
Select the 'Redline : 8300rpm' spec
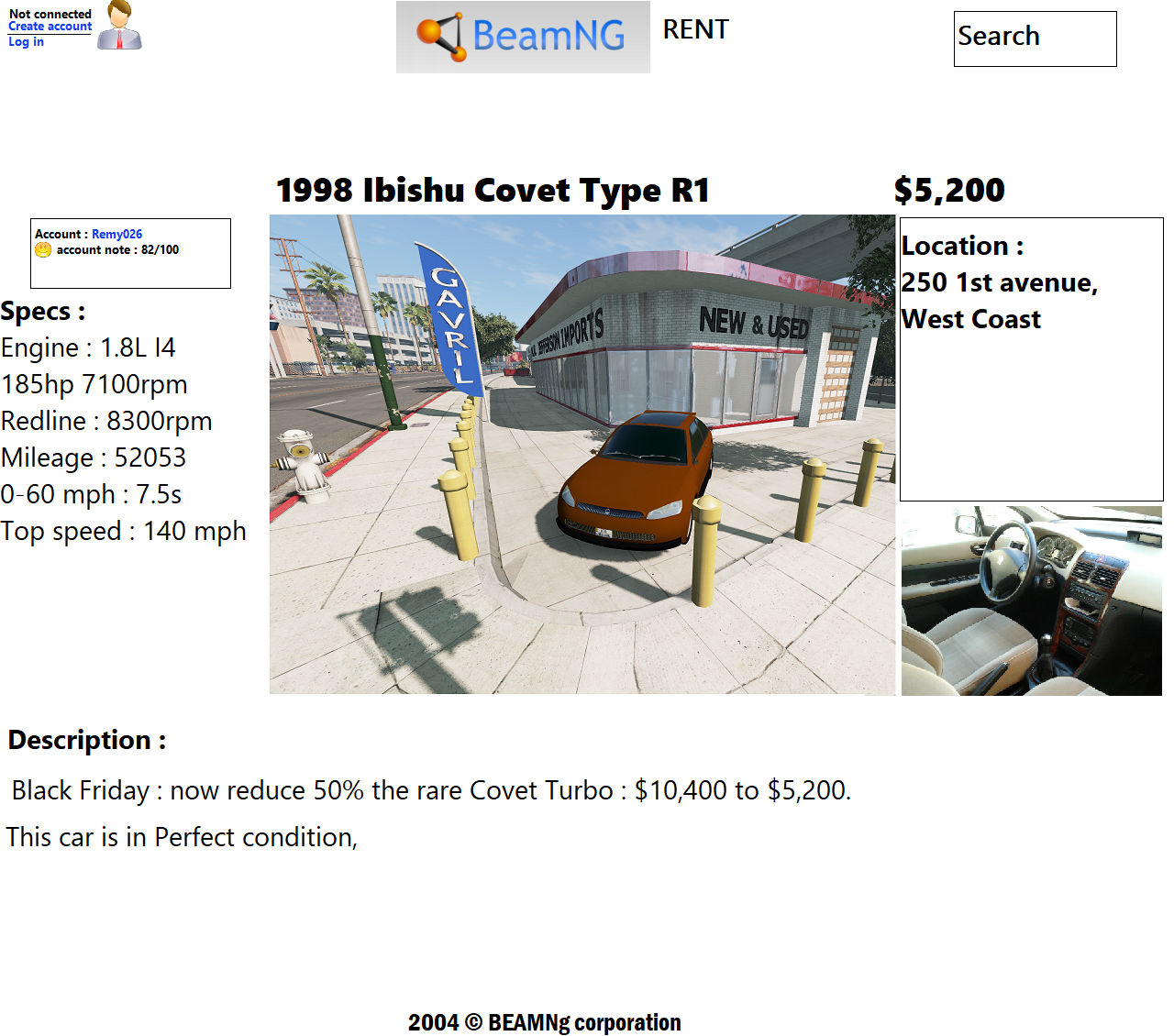106,421
